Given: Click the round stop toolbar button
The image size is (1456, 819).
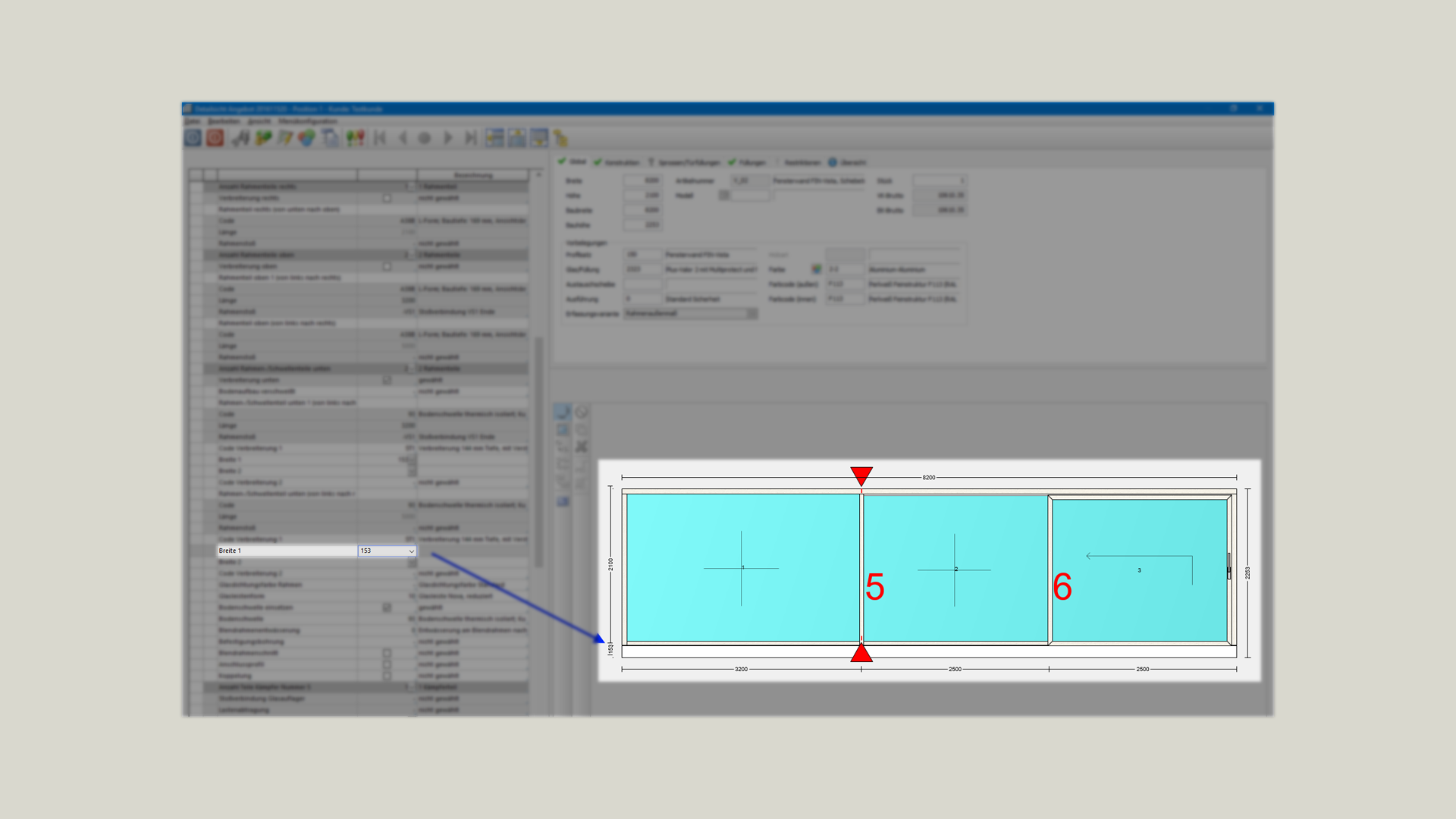Looking at the screenshot, I should 425,138.
